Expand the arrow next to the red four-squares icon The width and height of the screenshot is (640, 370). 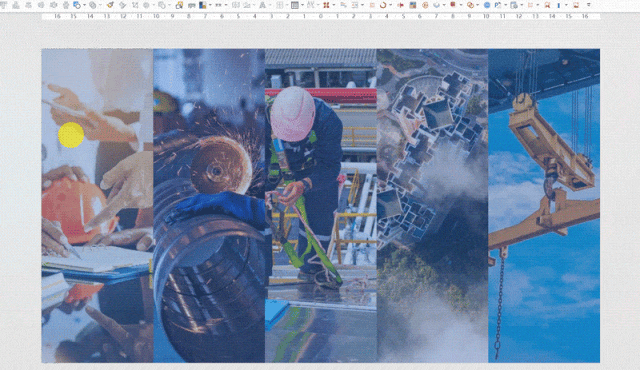click(334, 5)
